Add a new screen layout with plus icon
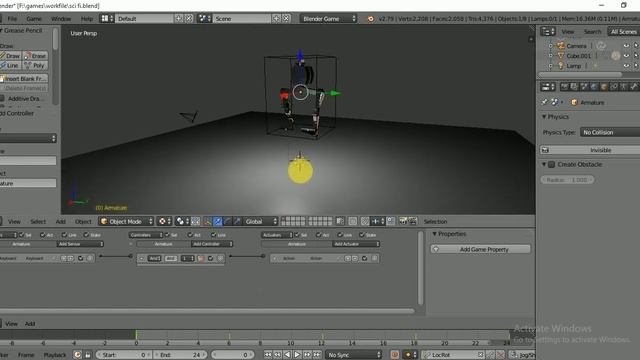640x360 pixels. pyautogui.click(x=178, y=18)
